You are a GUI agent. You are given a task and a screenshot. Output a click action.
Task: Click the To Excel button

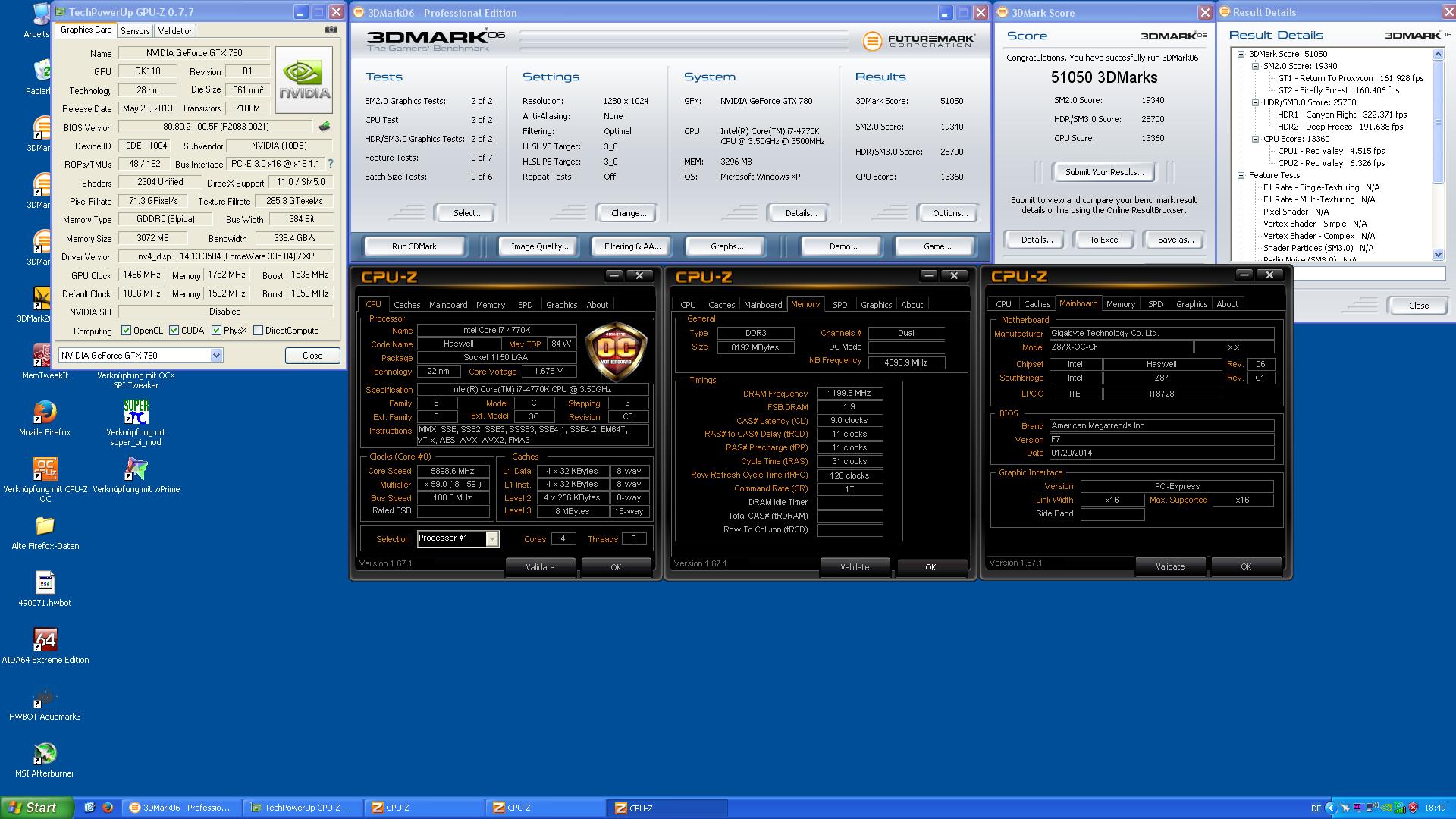point(1104,240)
